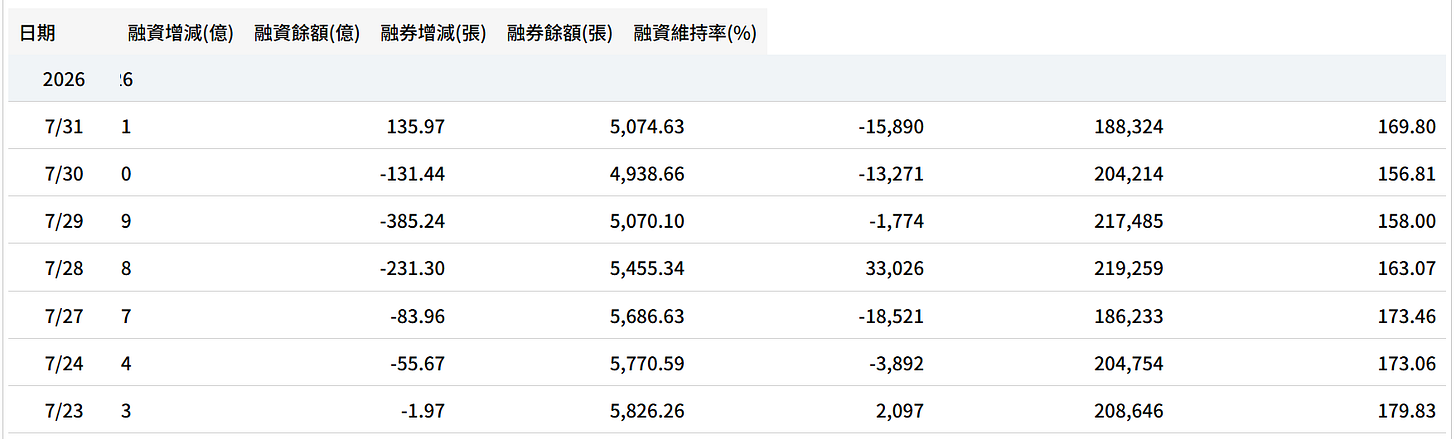Select the 7/27 date cell
The image size is (1456, 439).
click(64, 316)
